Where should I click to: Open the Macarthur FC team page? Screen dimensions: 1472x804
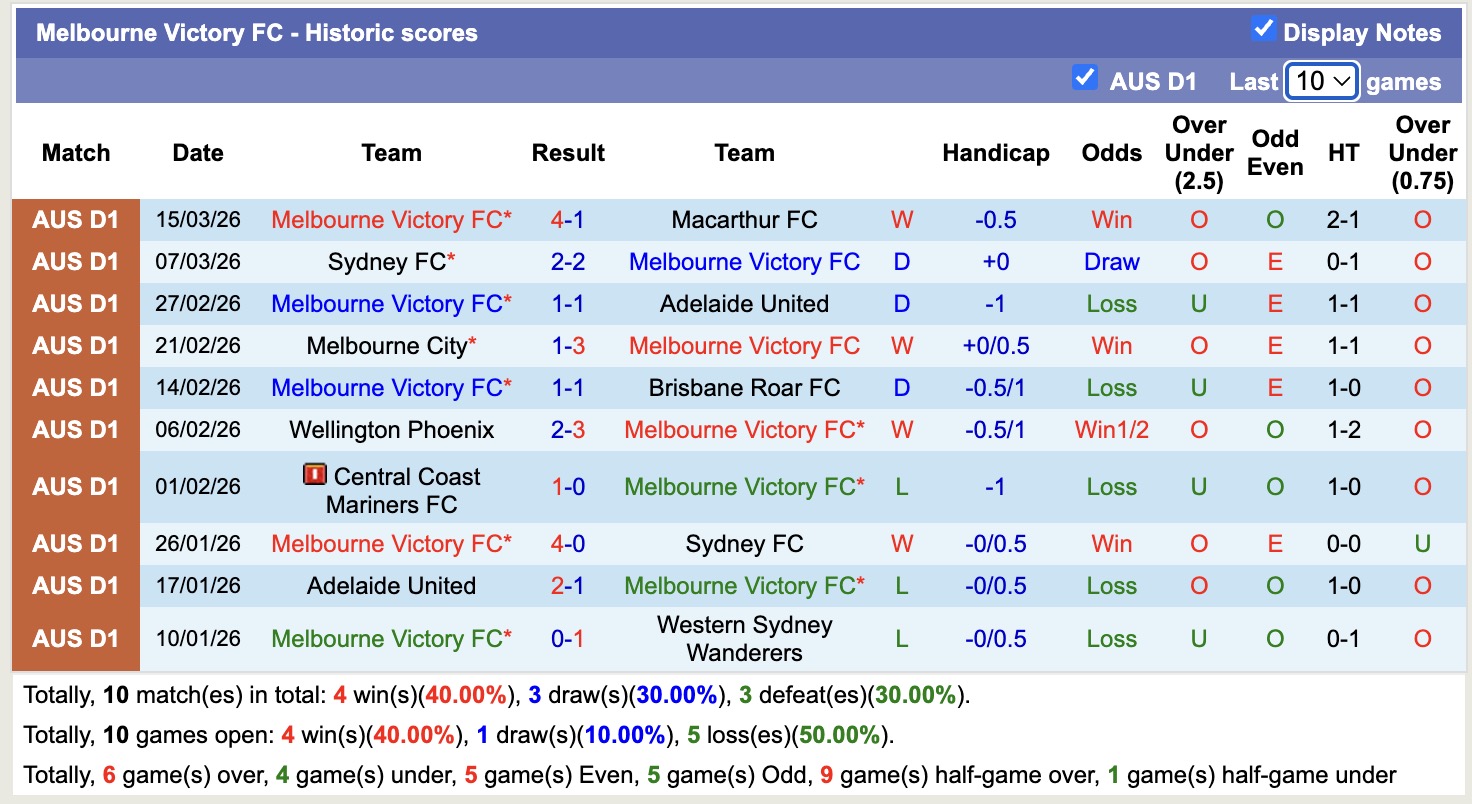pyautogui.click(x=744, y=219)
